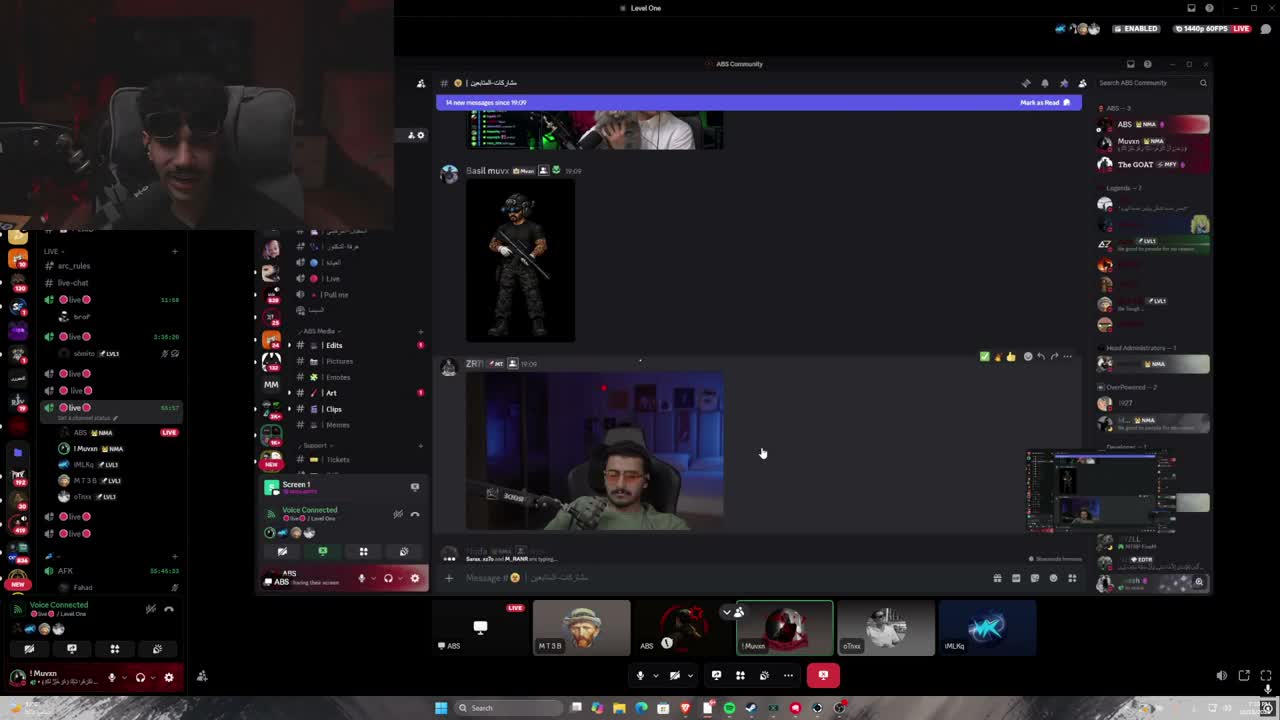Image resolution: width=1280 pixels, height=720 pixels.
Task: Toggle deafen headphones beside ! Muvxn
Action: pos(140,677)
